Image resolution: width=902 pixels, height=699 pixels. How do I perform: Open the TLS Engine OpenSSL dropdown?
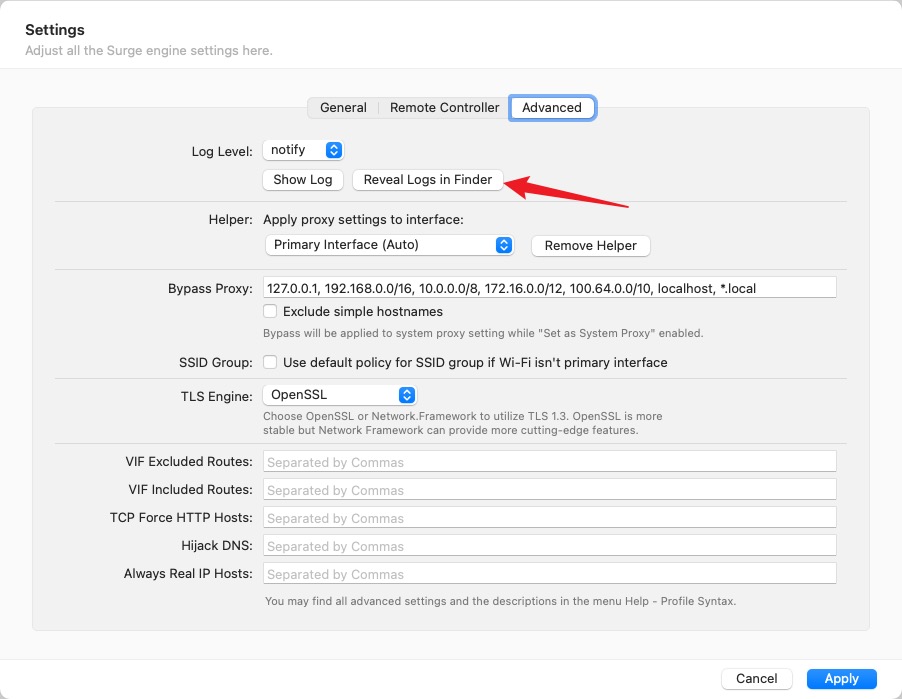tap(339, 395)
